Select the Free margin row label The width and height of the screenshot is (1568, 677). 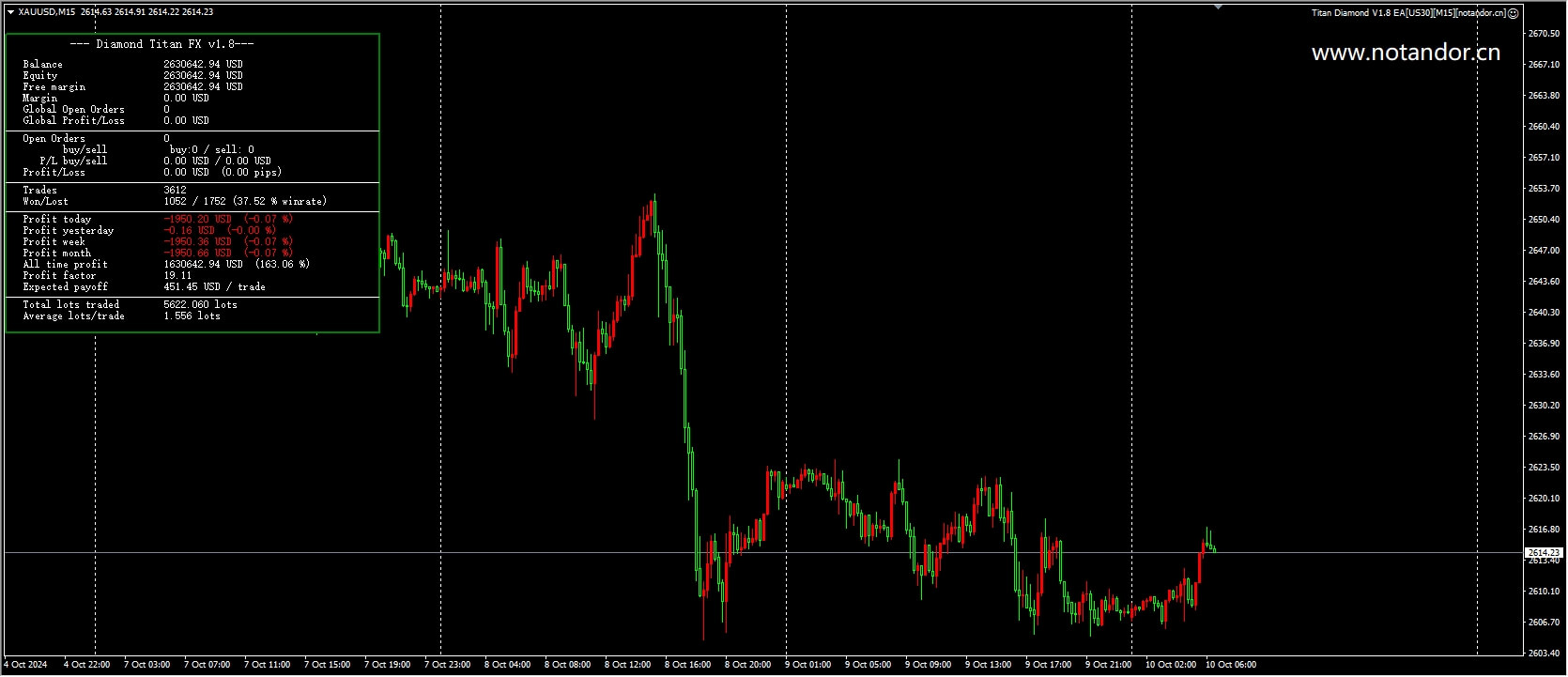pyautogui.click(x=54, y=87)
